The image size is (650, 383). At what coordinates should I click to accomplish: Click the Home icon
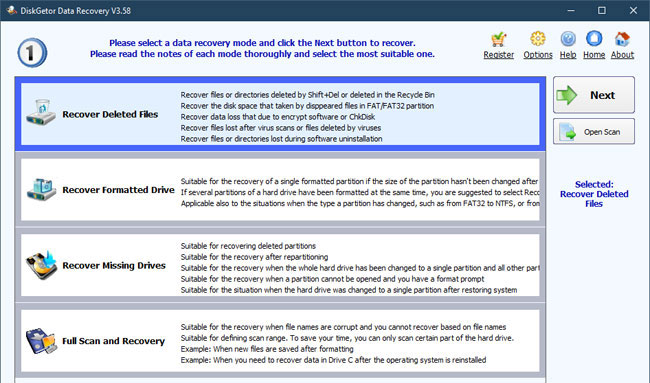[x=594, y=39]
